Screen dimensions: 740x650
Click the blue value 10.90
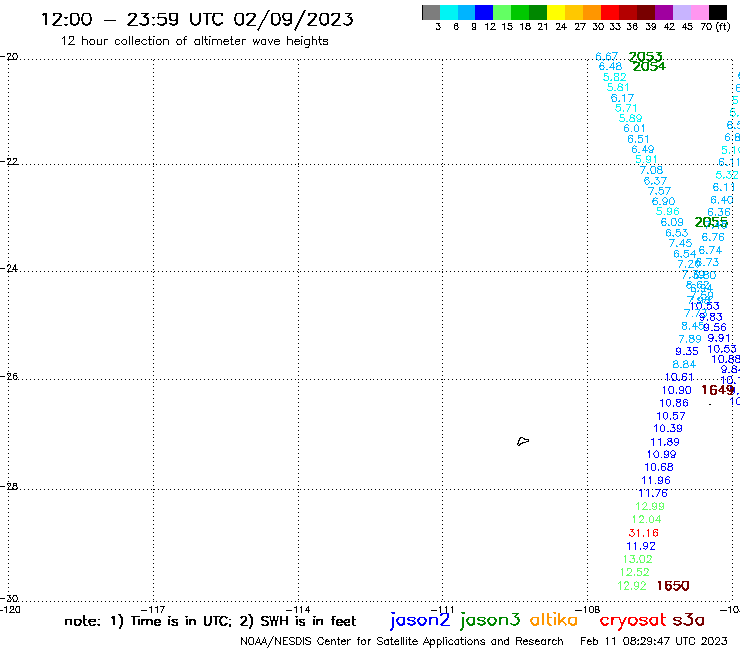pyautogui.click(x=676, y=390)
